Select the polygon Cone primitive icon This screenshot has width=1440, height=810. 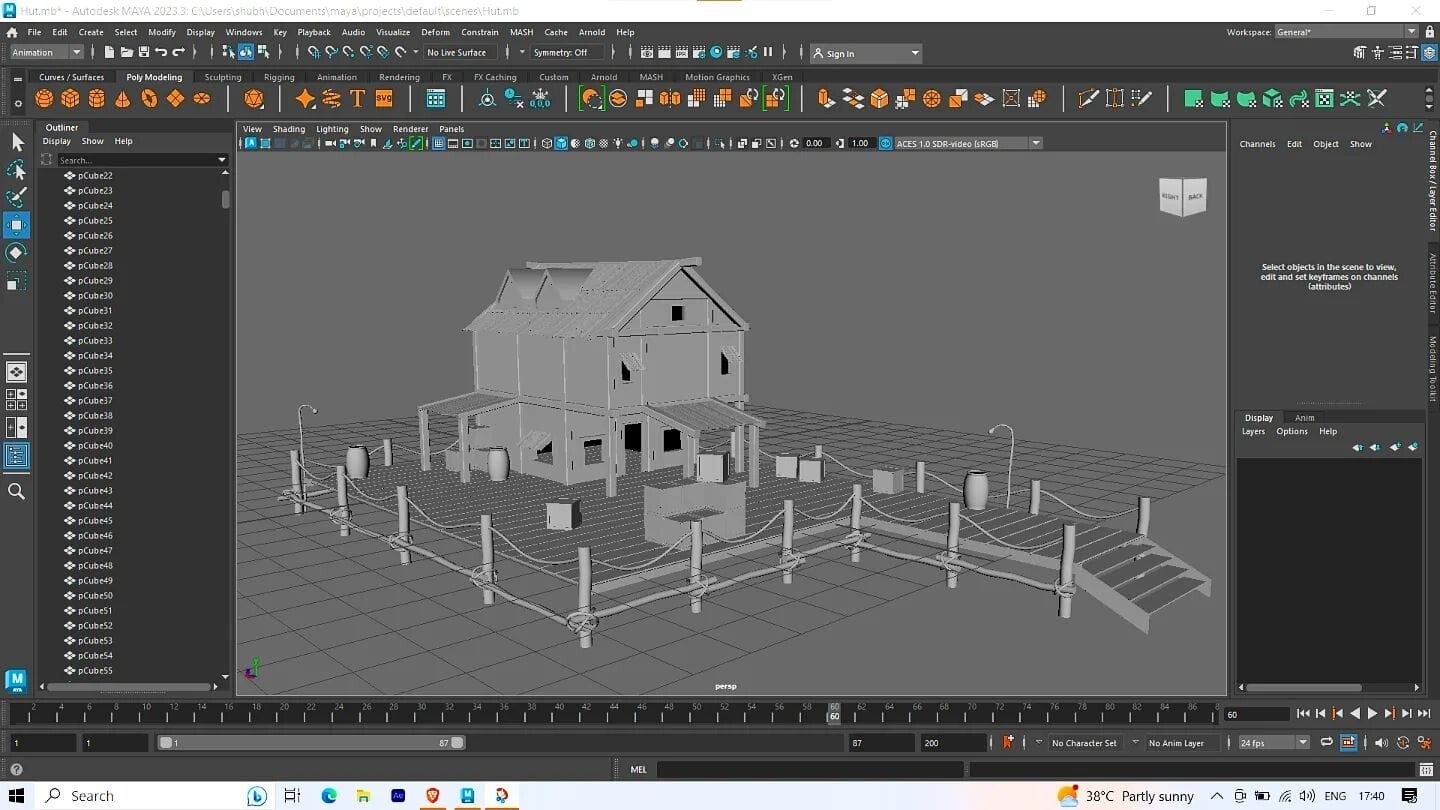[122, 98]
